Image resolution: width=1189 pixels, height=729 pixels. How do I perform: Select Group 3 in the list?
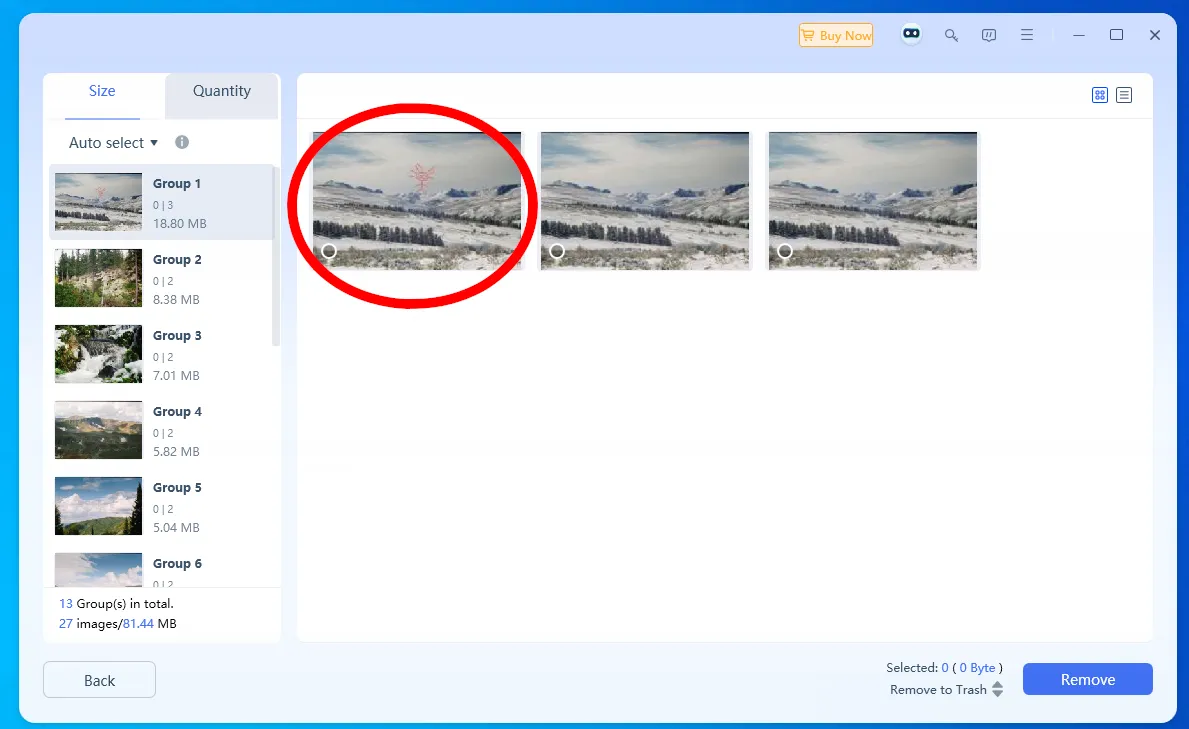coord(161,354)
